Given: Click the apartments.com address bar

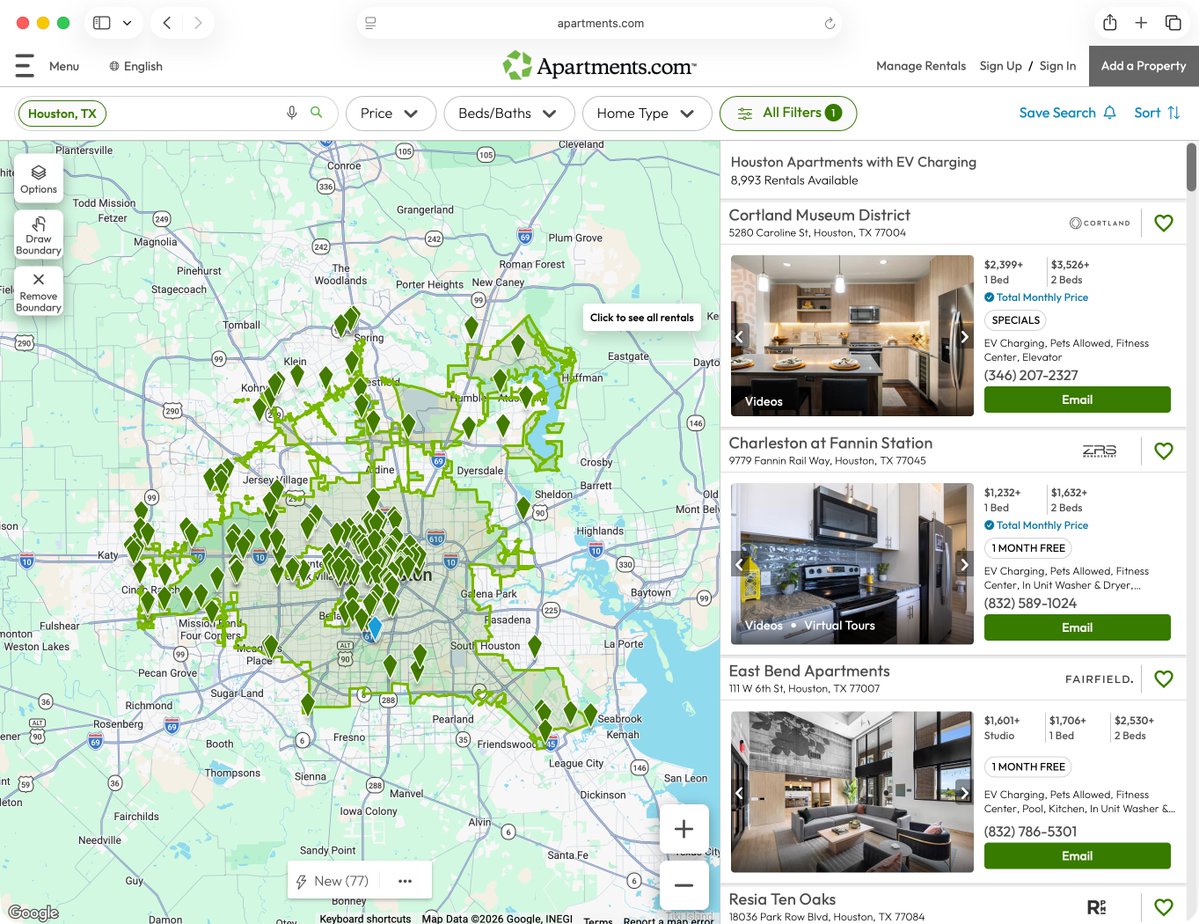Looking at the screenshot, I should click(x=600, y=23).
